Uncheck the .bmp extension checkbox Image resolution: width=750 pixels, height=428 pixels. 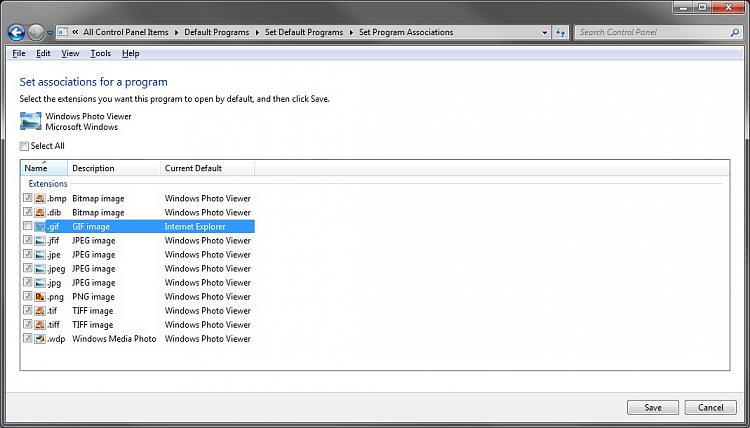point(28,198)
